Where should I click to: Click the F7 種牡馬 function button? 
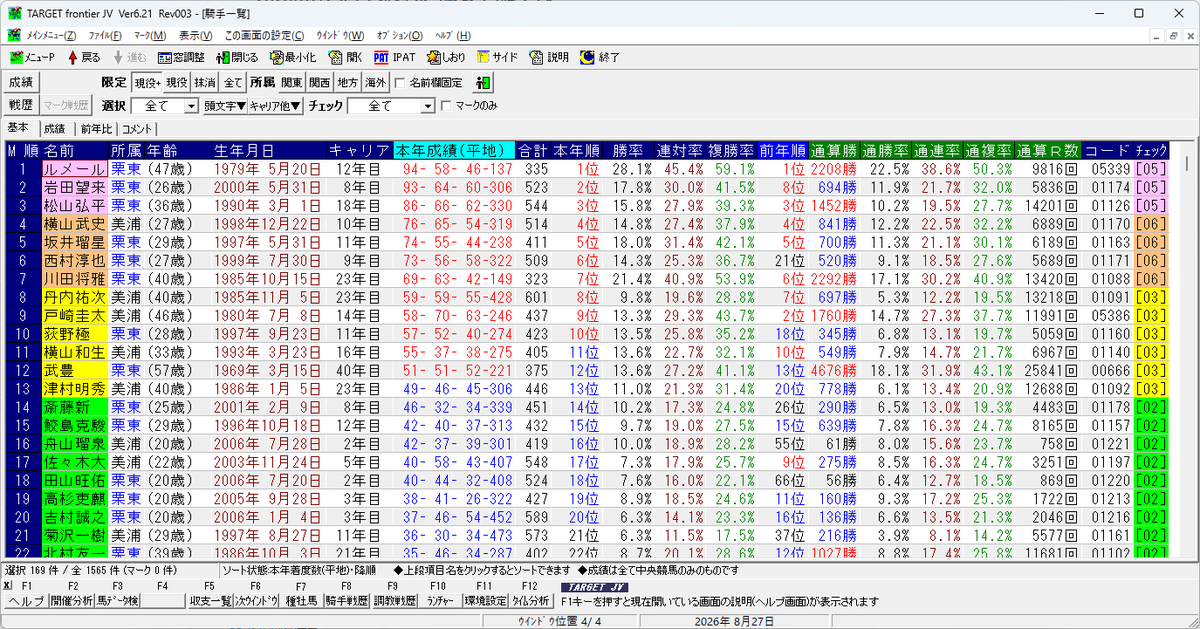click(x=302, y=601)
